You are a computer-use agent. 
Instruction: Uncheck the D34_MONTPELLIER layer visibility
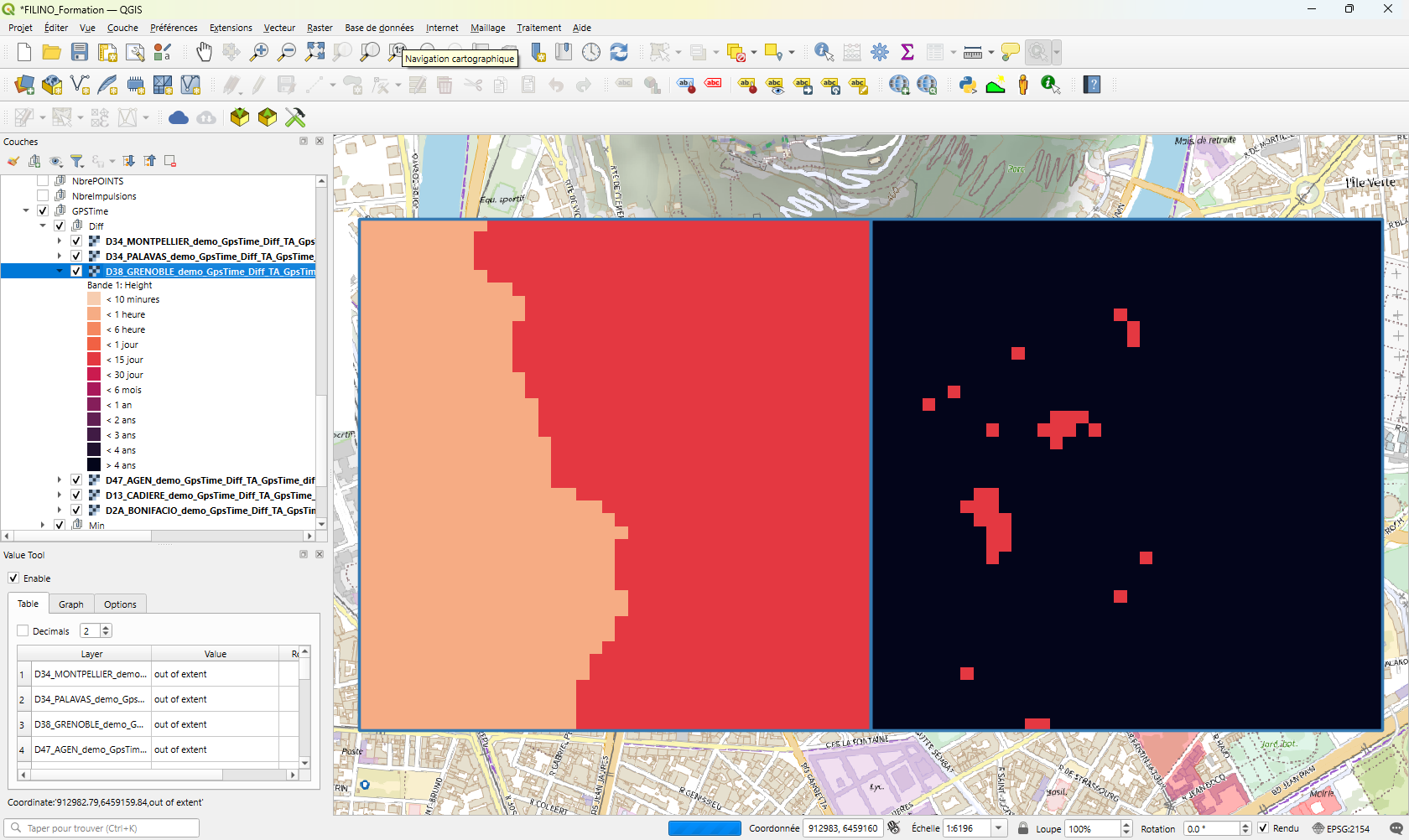76,241
